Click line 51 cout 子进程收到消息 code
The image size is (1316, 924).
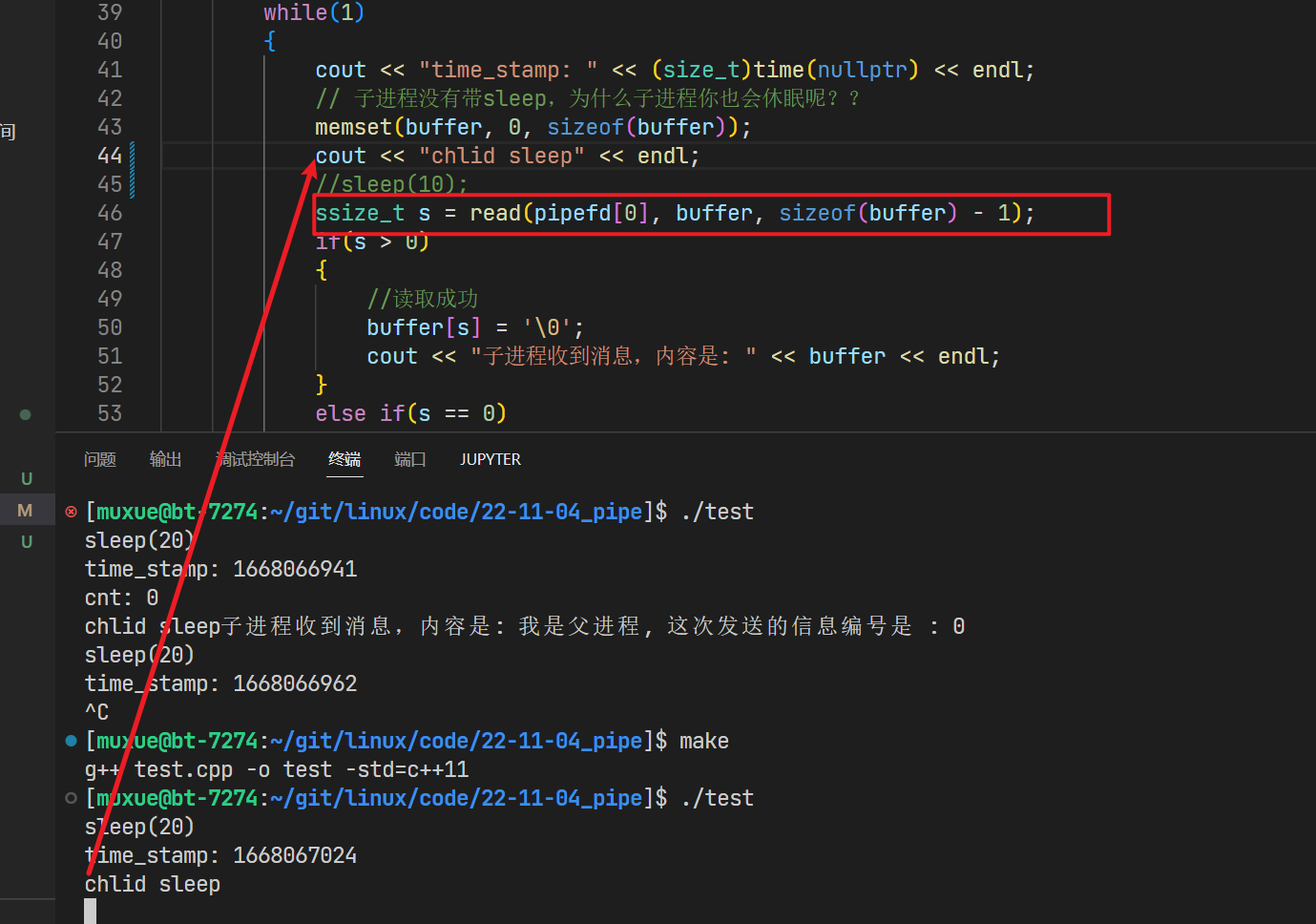point(684,356)
